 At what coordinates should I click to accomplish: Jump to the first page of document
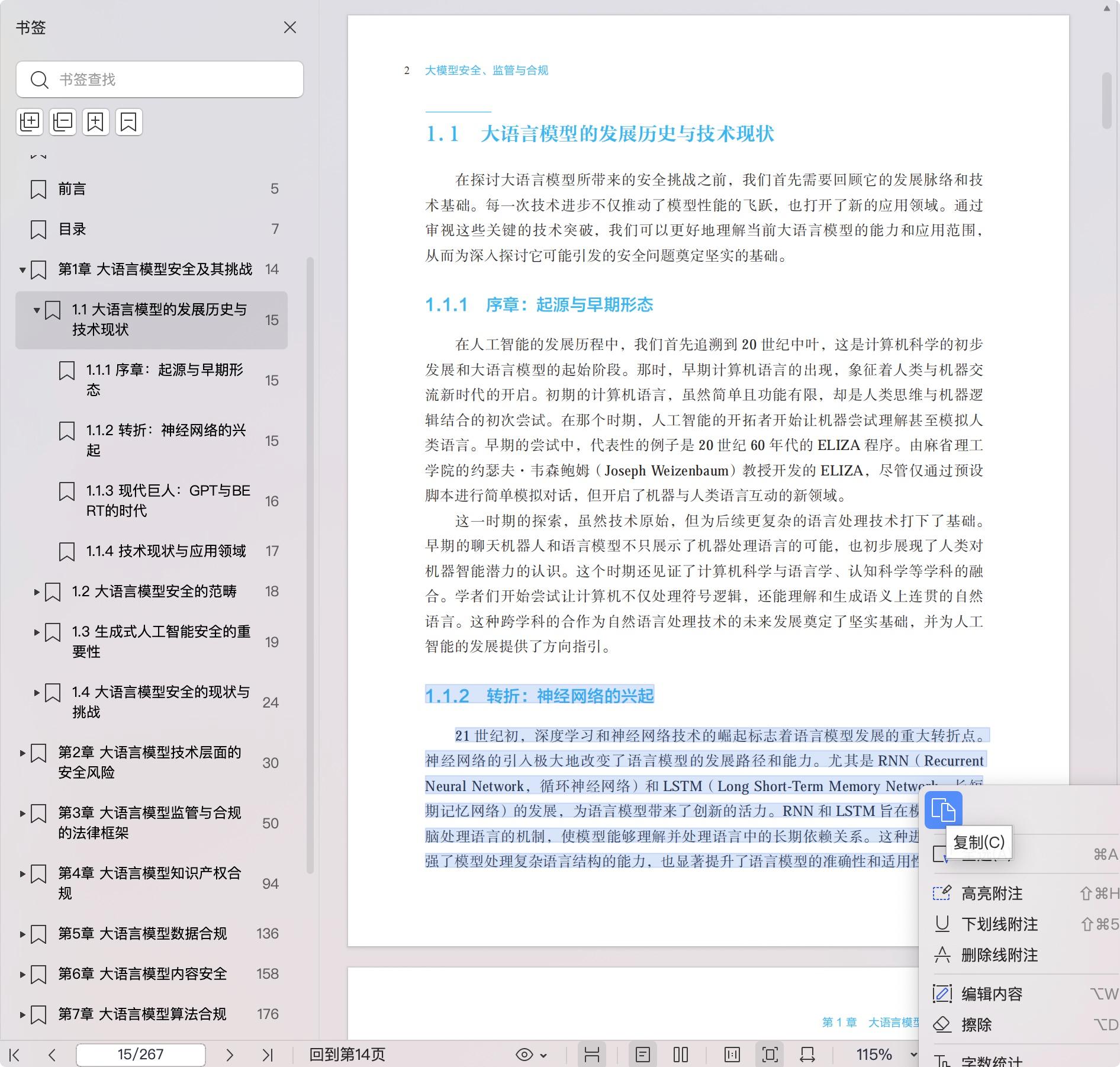pos(15,1055)
